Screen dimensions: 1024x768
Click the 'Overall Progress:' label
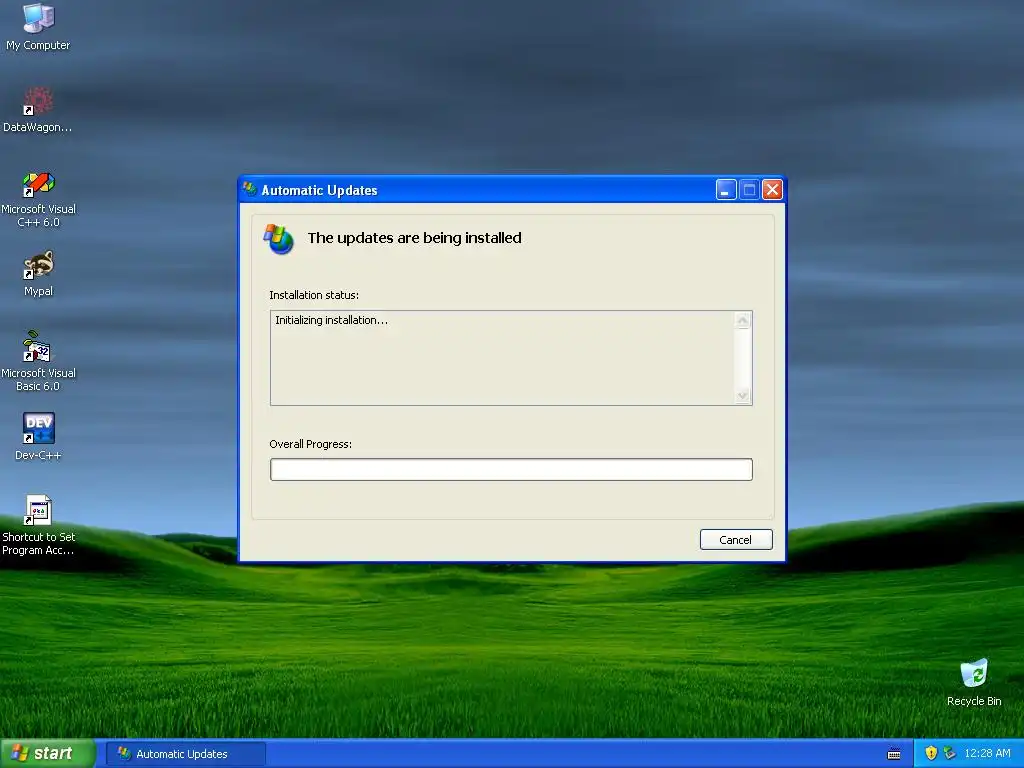311,444
